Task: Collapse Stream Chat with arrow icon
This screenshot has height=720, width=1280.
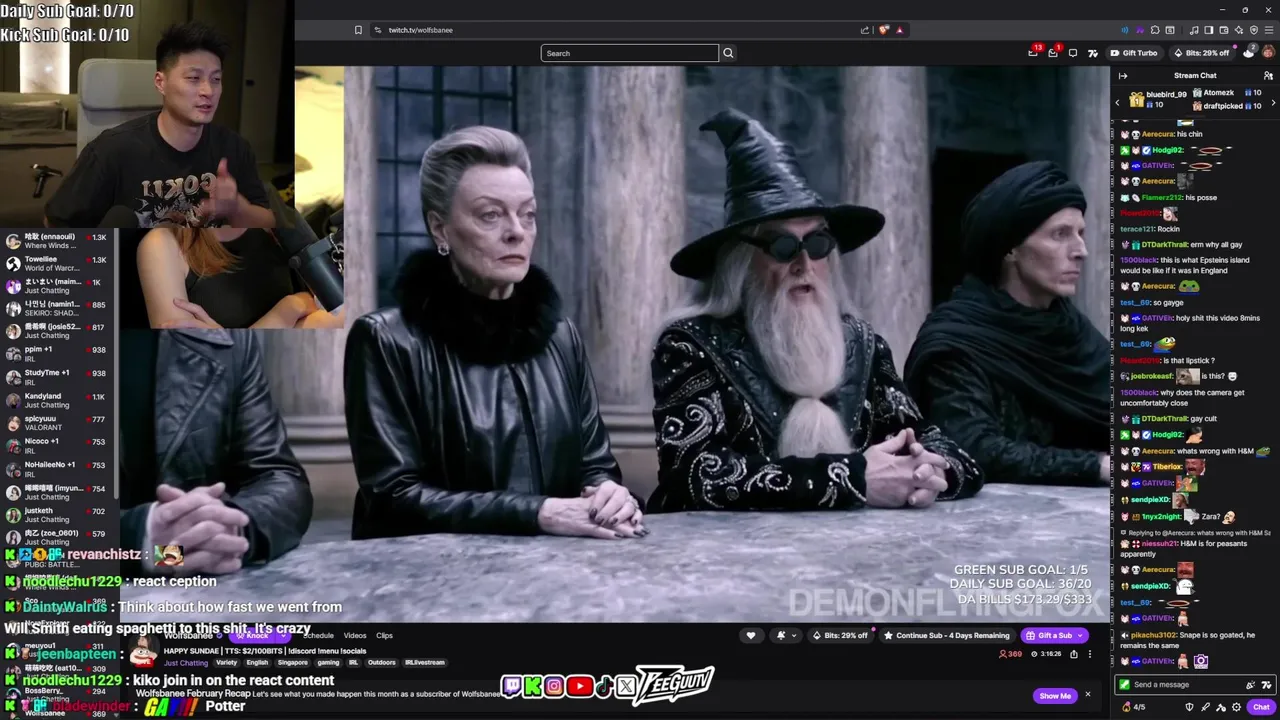Action: (1123, 76)
